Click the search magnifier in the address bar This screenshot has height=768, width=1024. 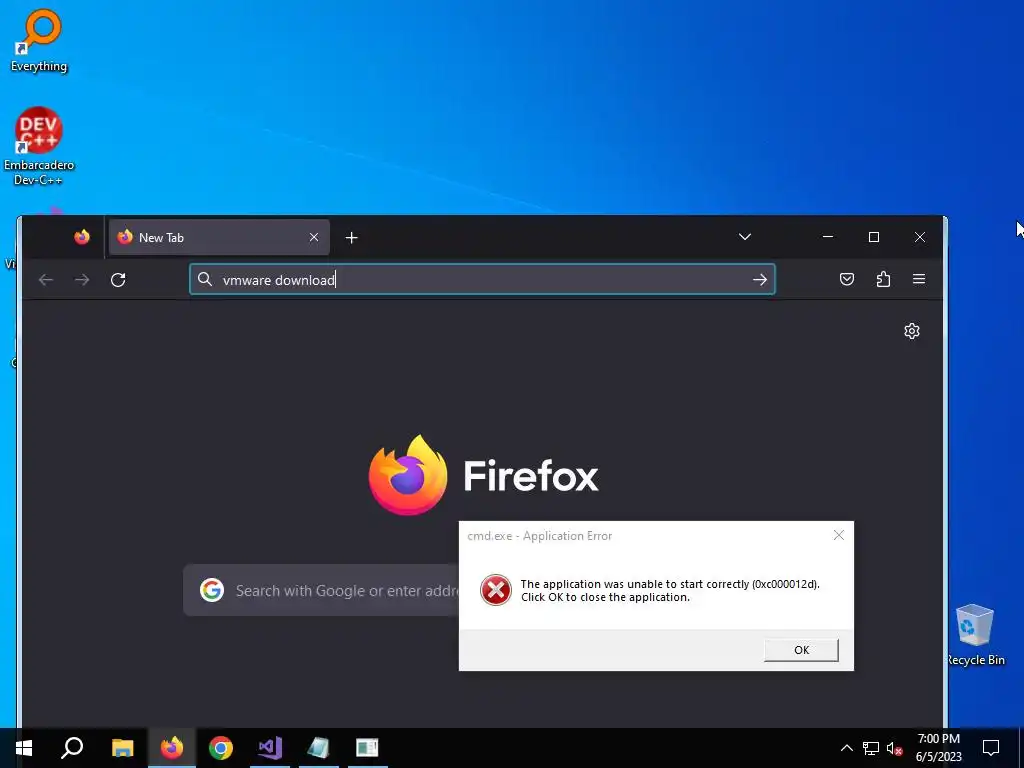pyautogui.click(x=205, y=280)
